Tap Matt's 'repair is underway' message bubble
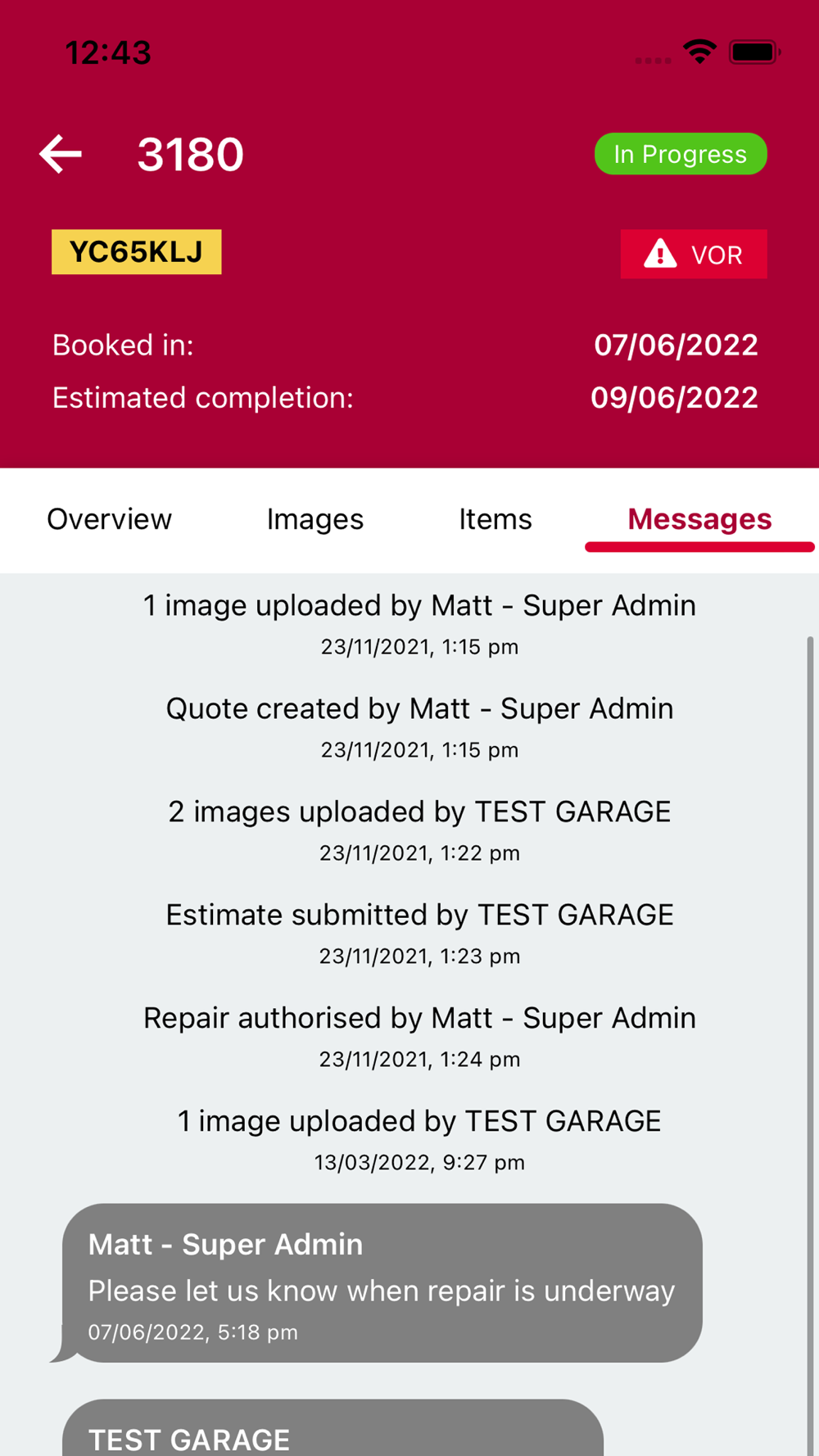Screen dimensions: 819x1456 click(x=382, y=1283)
